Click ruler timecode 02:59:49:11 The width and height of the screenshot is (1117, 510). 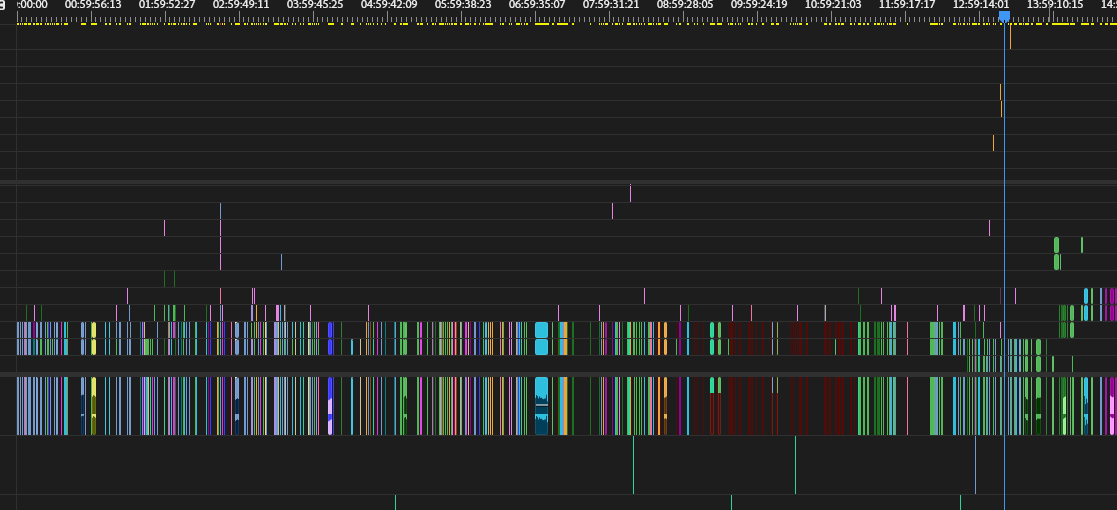pos(241,5)
